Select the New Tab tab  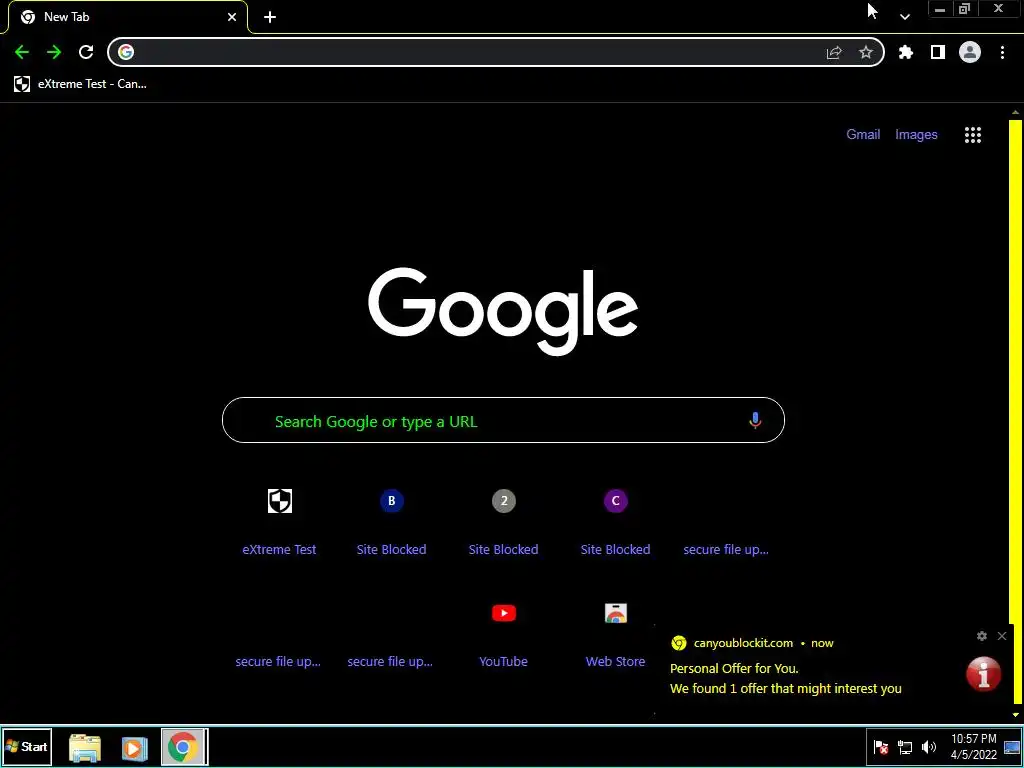[128, 17]
